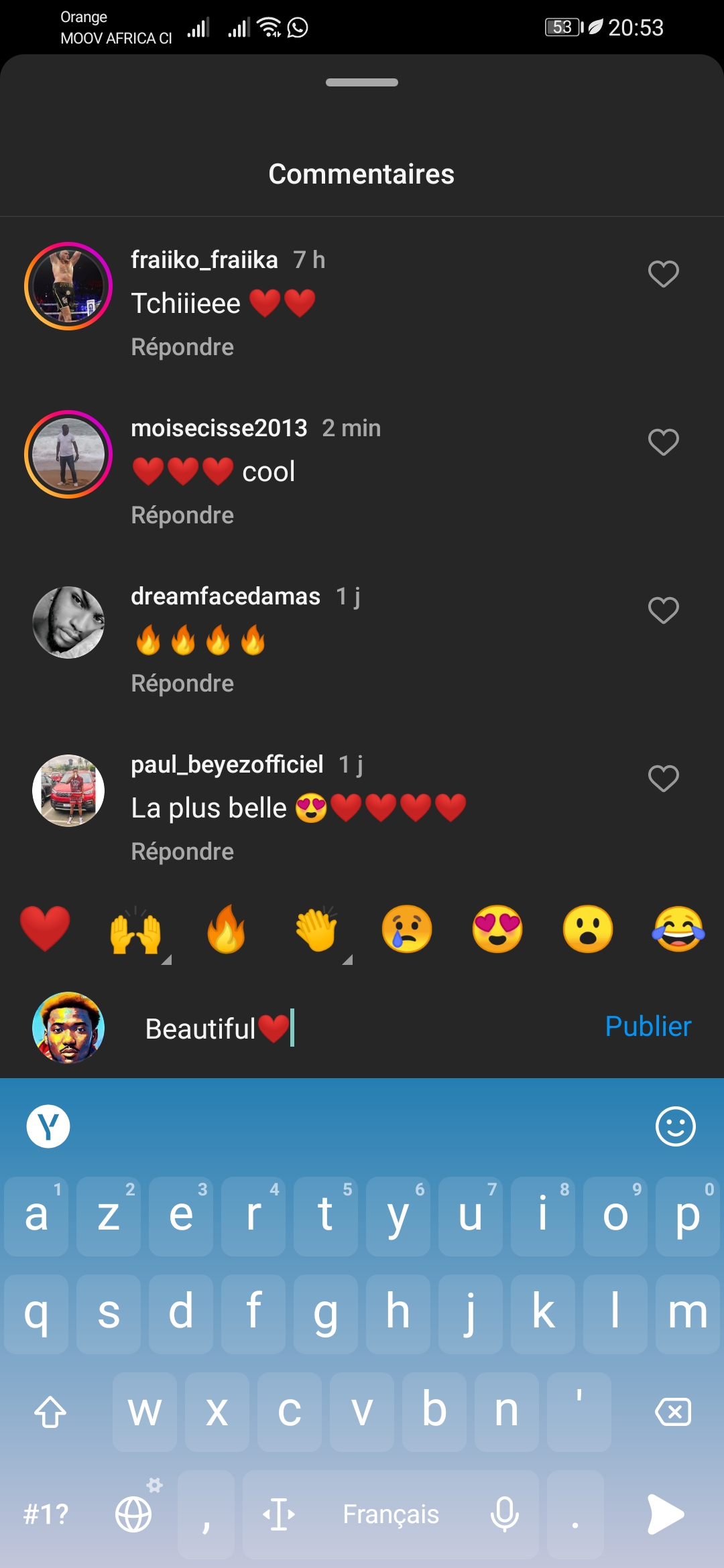
Task: Toggle like on paul_beyezofficiel's comment
Action: point(663,779)
